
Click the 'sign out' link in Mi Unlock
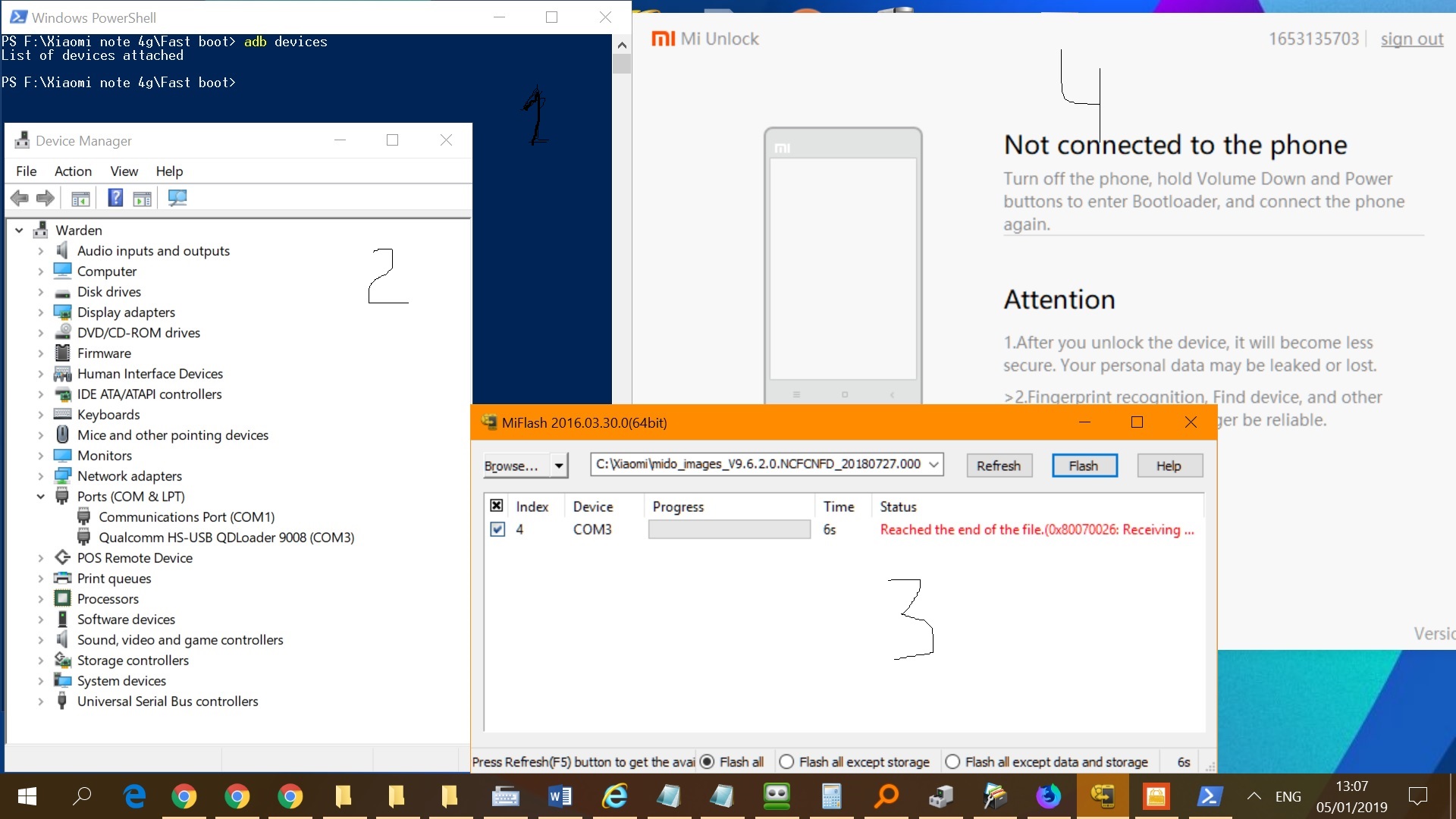pyautogui.click(x=1412, y=39)
